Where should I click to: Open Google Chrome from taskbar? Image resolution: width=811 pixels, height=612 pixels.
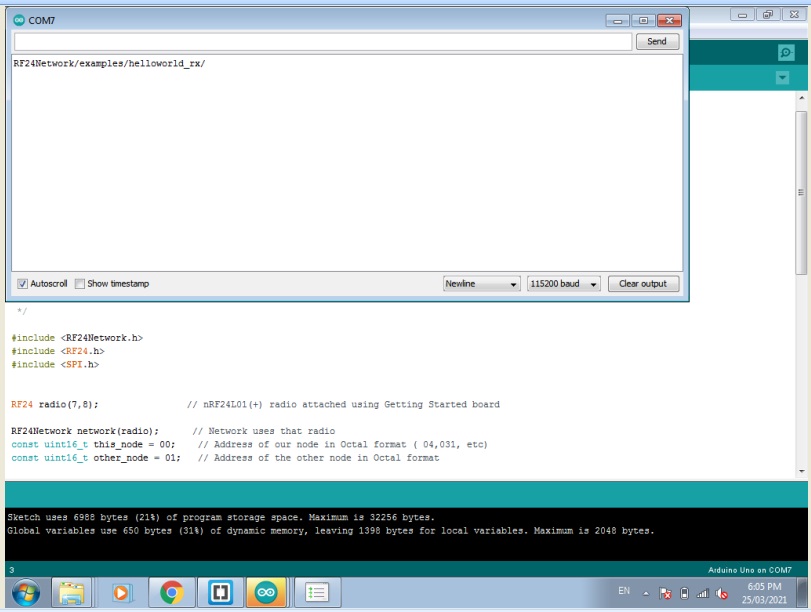(x=172, y=593)
